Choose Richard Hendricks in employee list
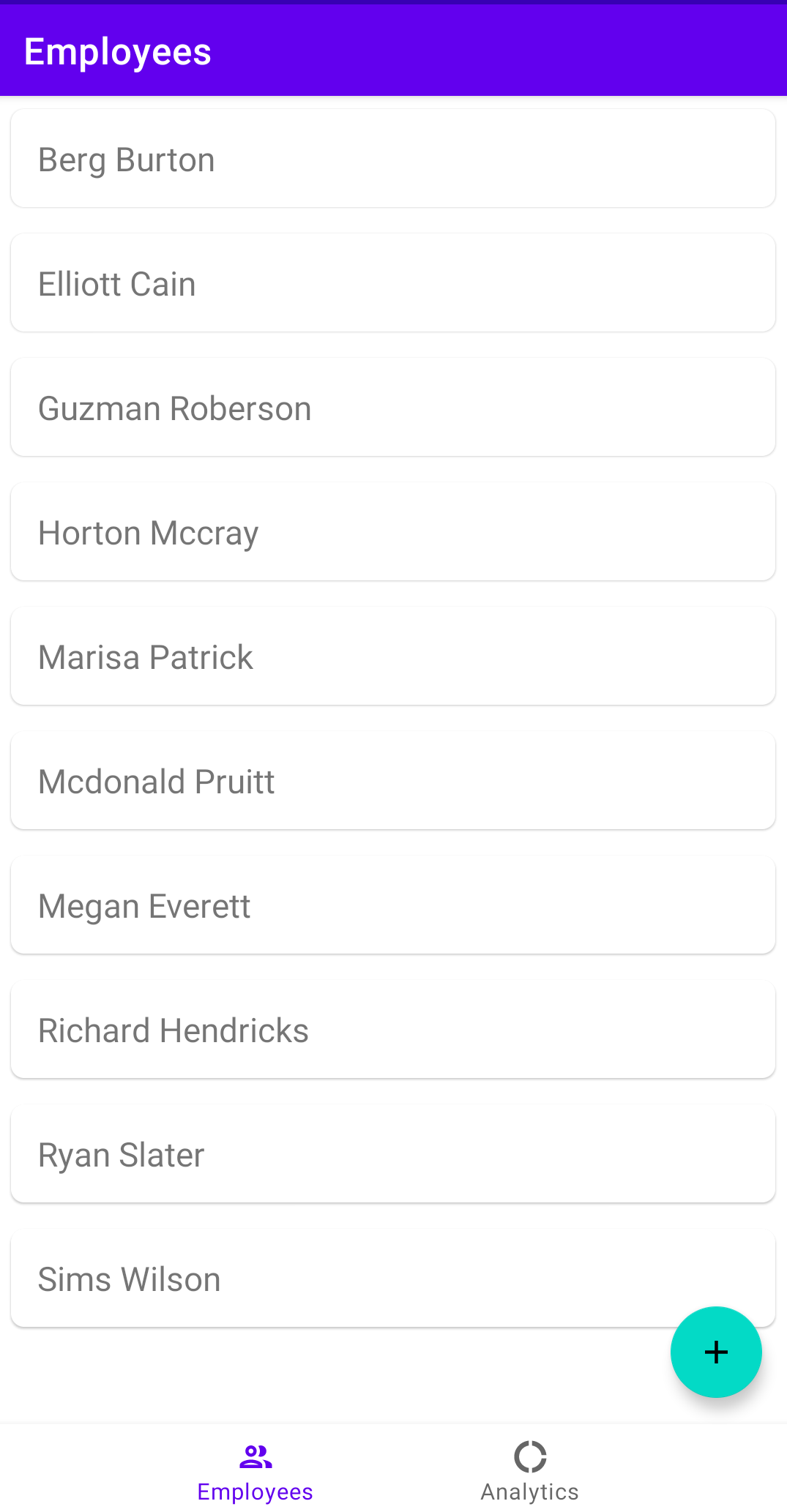Screen dimensions: 787x1512 (x=393, y=1029)
